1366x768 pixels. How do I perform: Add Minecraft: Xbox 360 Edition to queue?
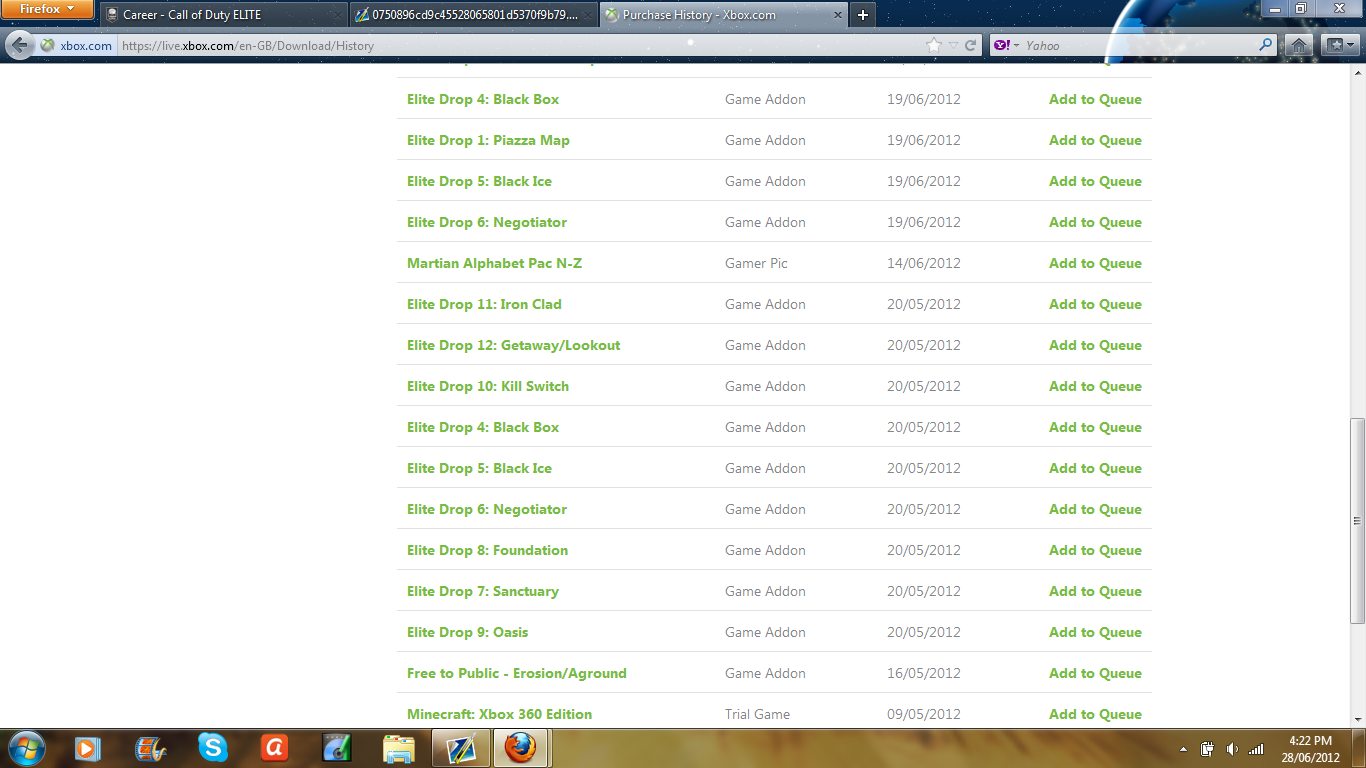1095,714
